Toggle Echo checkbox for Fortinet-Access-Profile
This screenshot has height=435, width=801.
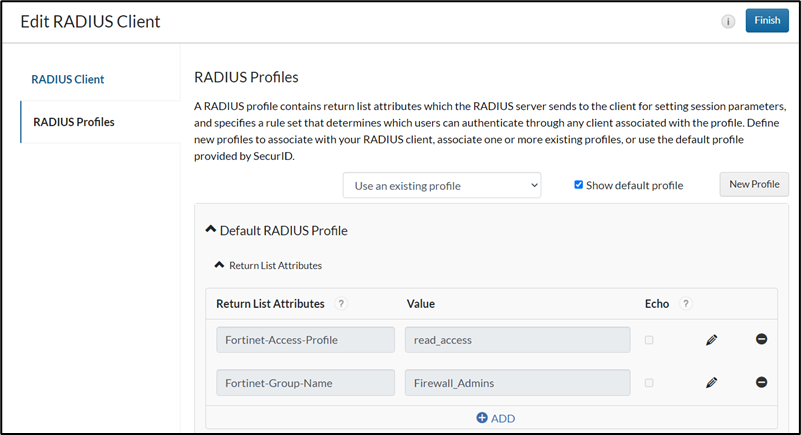pos(649,340)
